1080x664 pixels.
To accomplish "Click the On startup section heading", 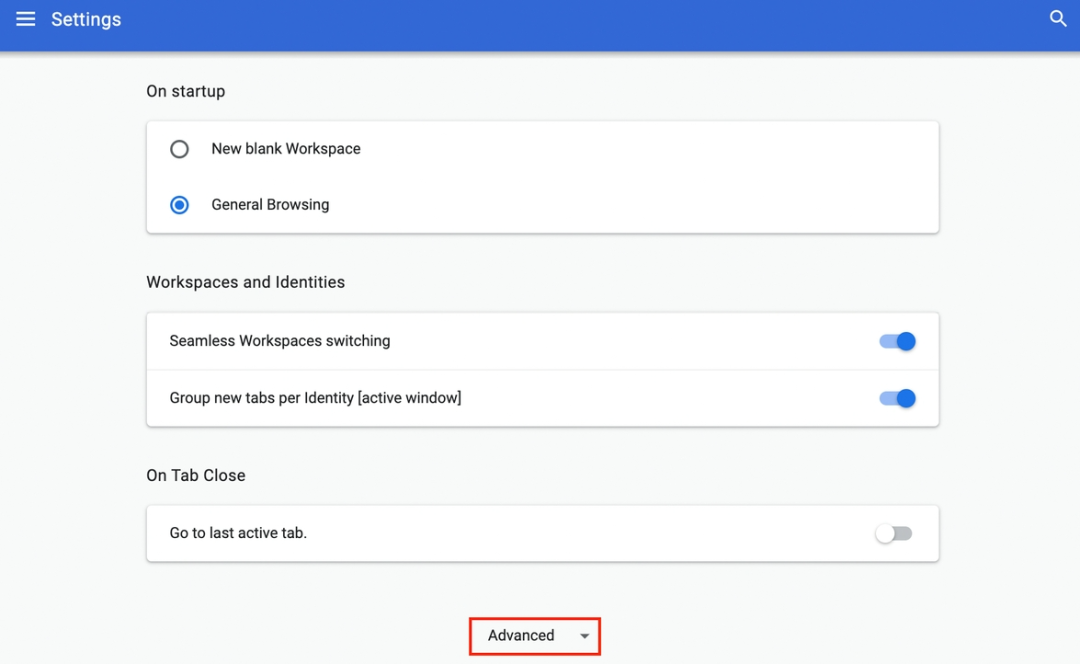I will click(x=185, y=91).
